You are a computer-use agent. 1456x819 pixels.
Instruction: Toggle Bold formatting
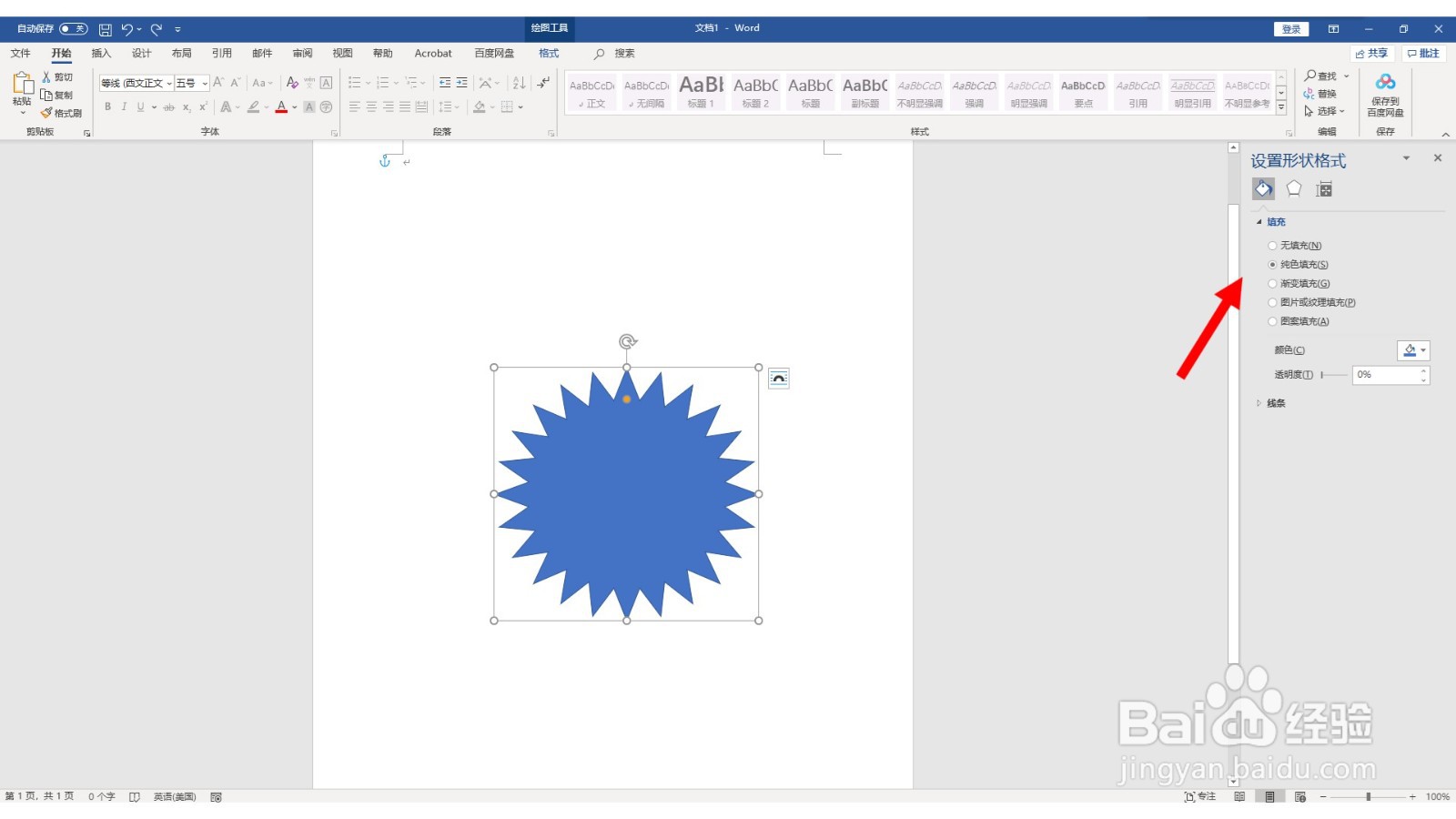coord(107,107)
